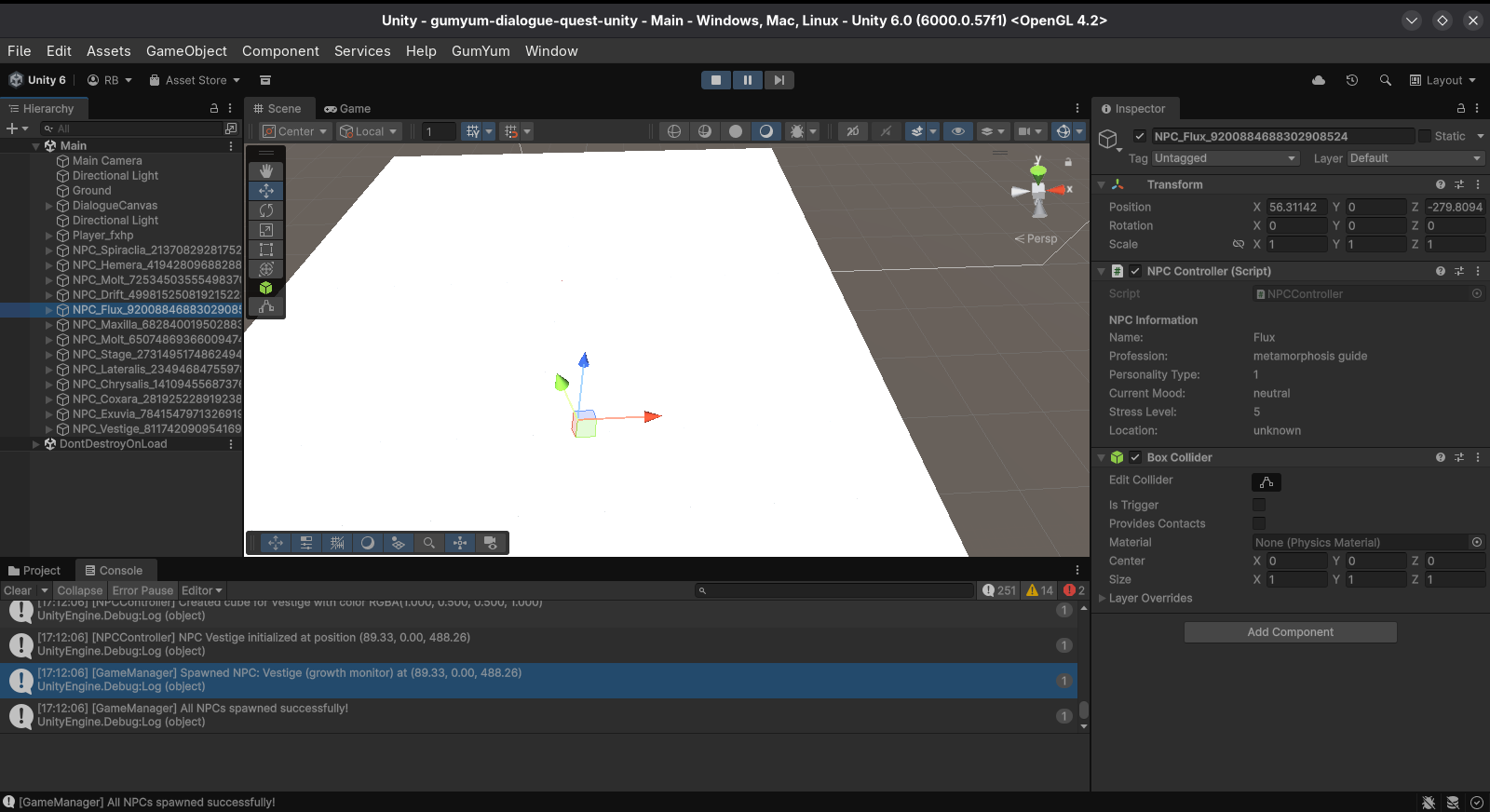Toggle the Is Trigger checkbox

coord(1259,505)
